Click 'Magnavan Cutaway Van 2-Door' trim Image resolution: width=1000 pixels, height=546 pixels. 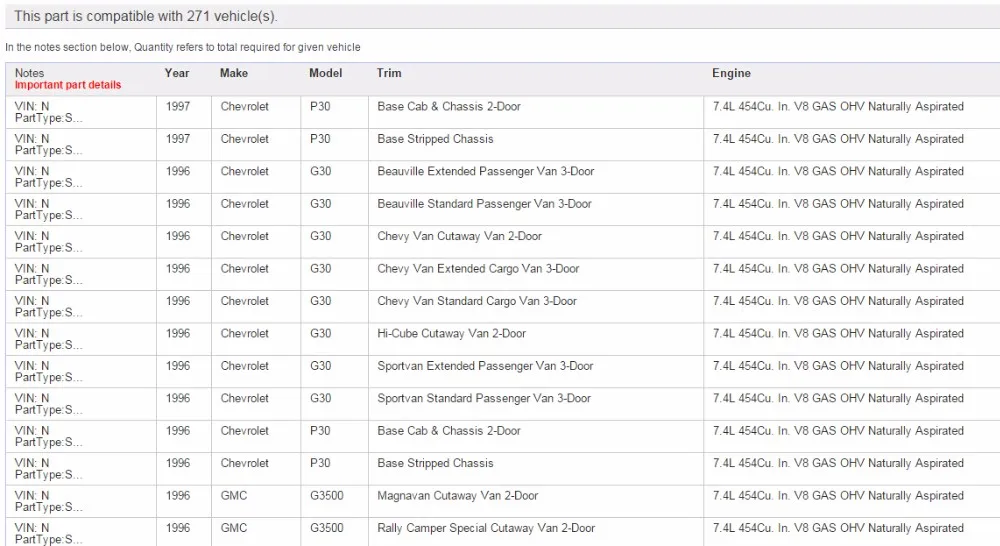[457, 496]
